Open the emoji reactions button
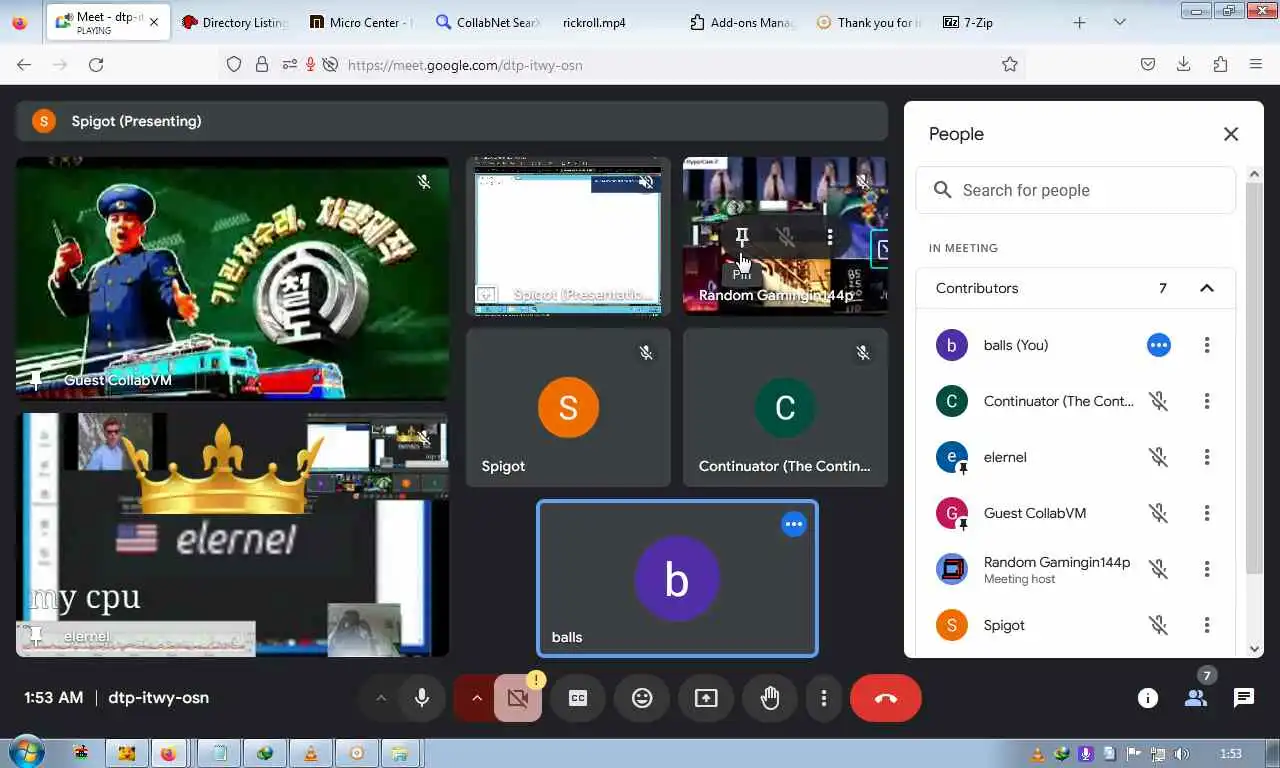The image size is (1280, 768). click(642, 698)
